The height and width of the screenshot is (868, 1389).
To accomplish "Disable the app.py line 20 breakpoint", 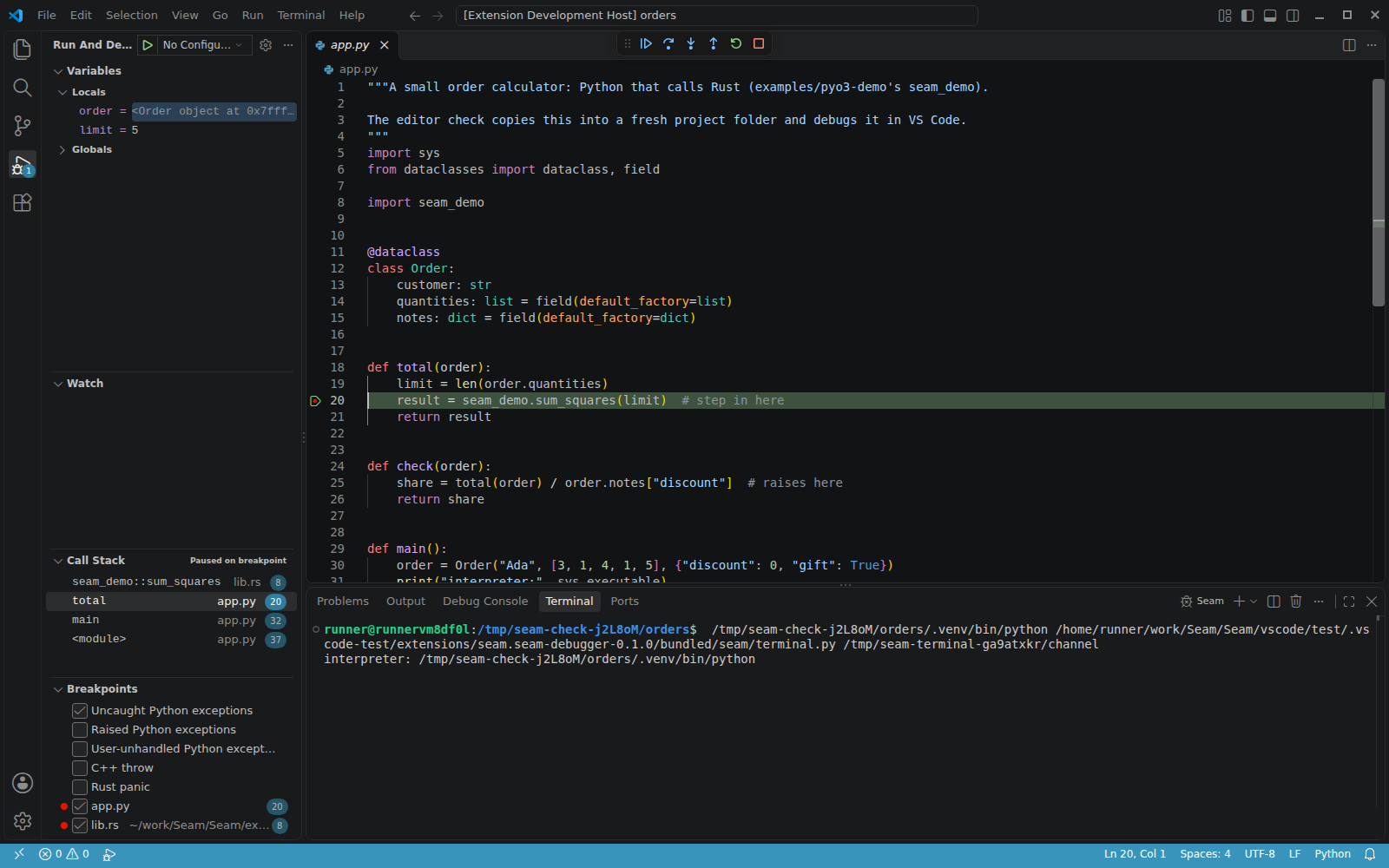I will click(x=80, y=806).
